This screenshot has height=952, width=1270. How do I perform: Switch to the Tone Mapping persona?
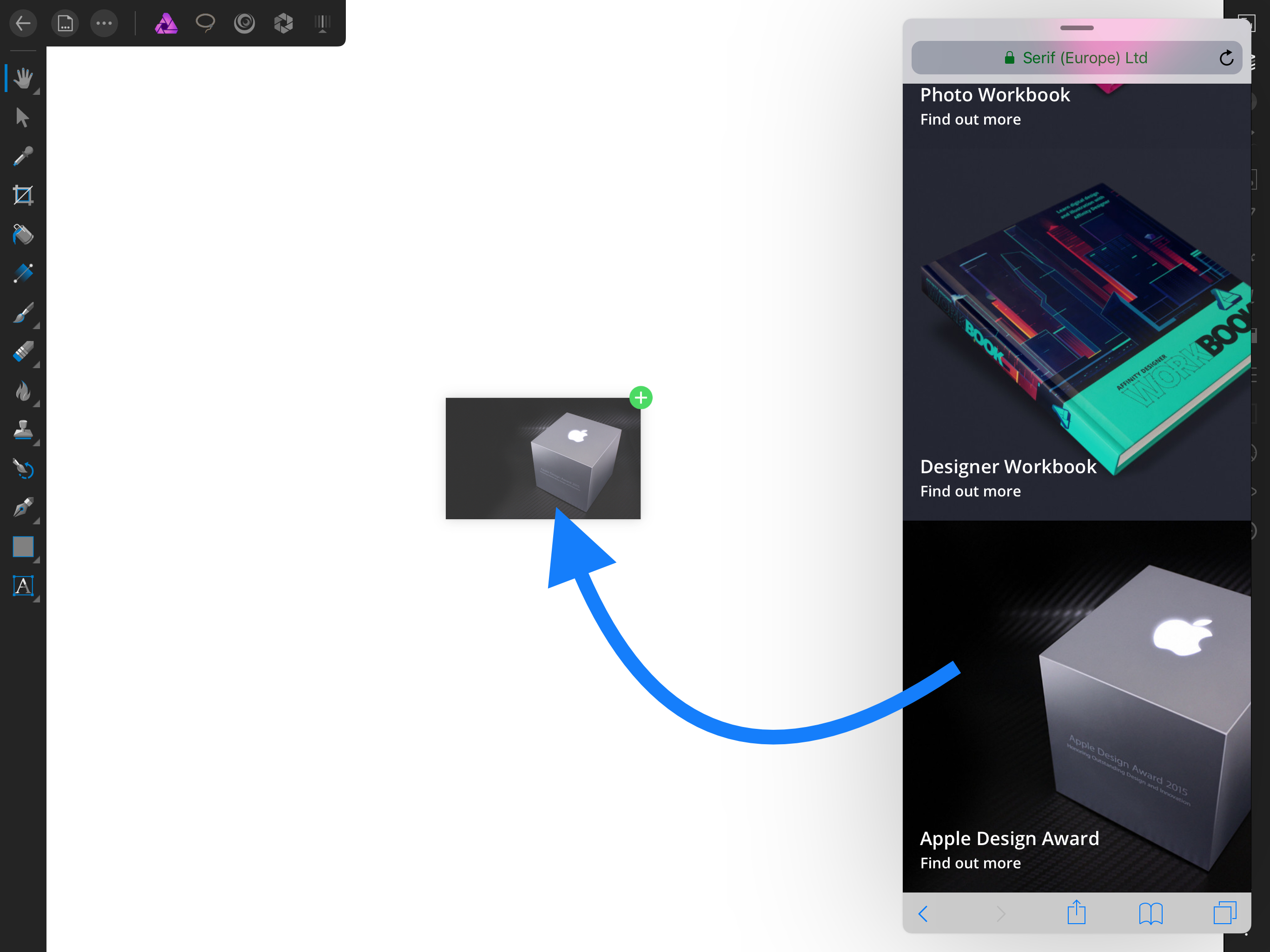(323, 24)
